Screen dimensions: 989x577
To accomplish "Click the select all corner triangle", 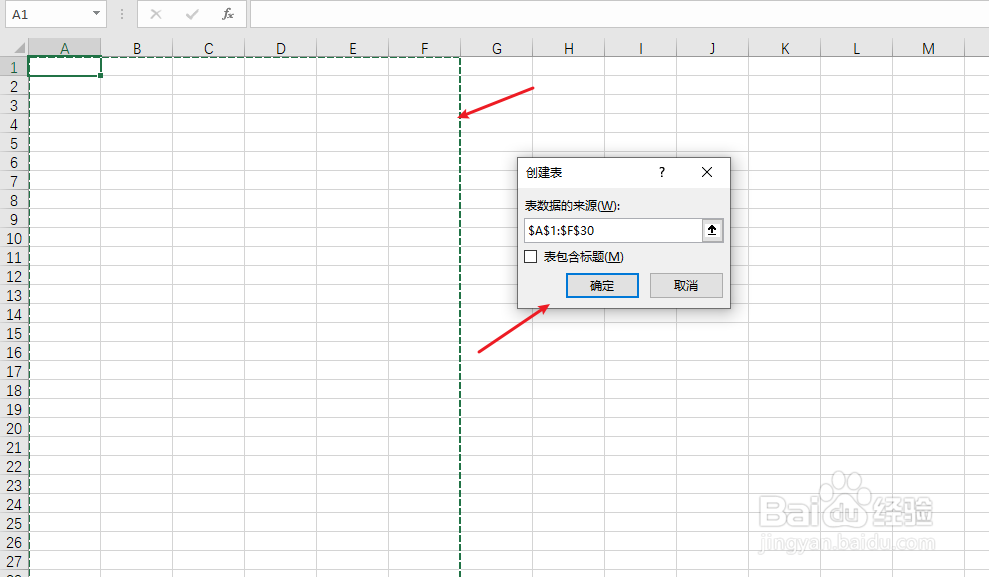I will coord(19,48).
